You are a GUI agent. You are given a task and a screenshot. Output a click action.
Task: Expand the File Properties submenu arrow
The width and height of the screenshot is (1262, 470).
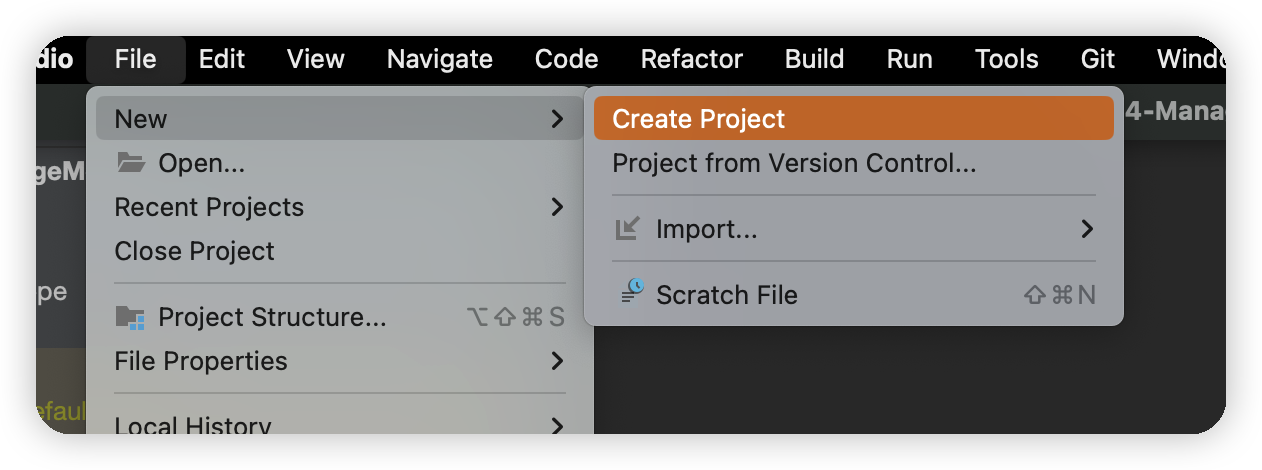click(x=557, y=361)
